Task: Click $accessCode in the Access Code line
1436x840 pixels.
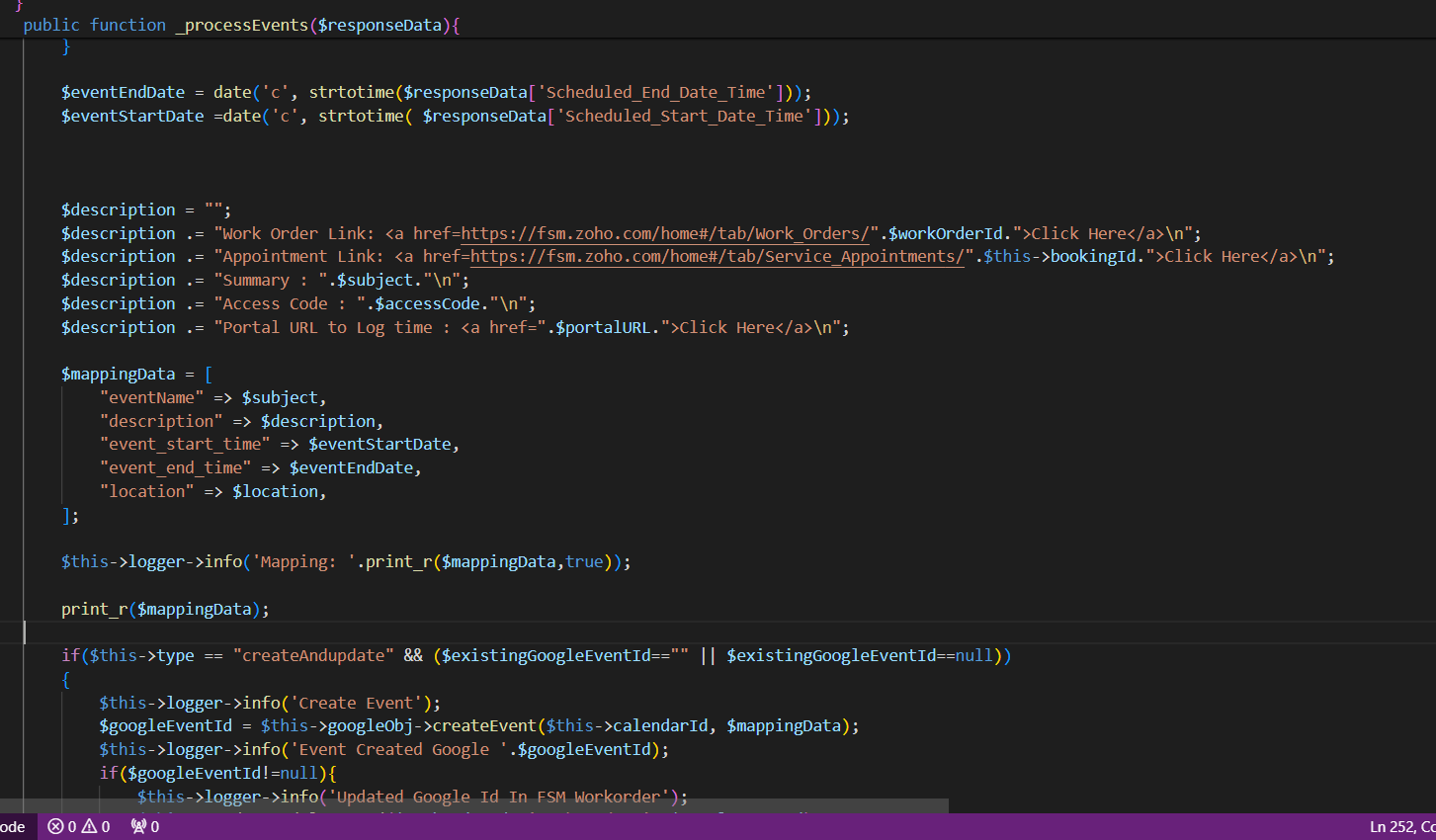Action: tap(428, 303)
